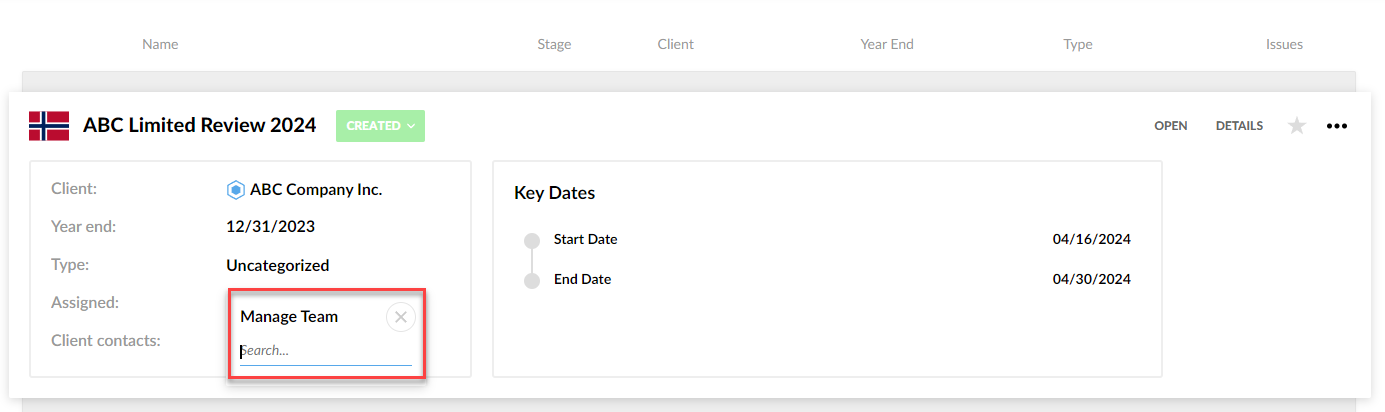
Task: Sort by the Type column header
Action: coord(1078,44)
